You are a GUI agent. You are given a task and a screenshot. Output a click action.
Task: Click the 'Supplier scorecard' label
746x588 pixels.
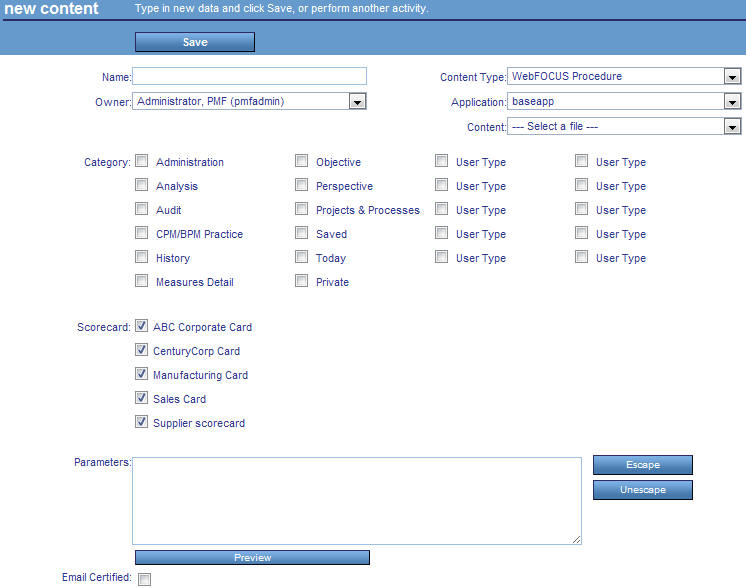point(199,423)
